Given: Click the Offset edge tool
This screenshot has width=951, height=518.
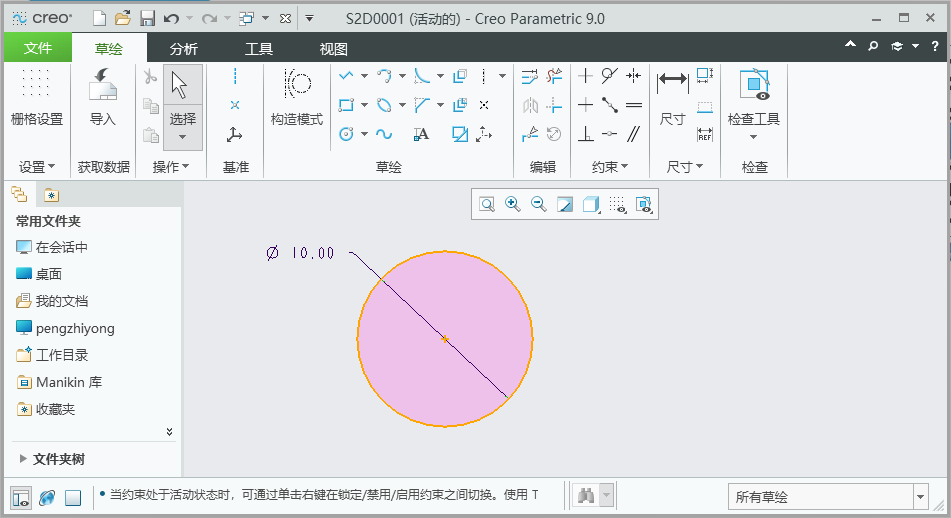Looking at the screenshot, I should 460,76.
